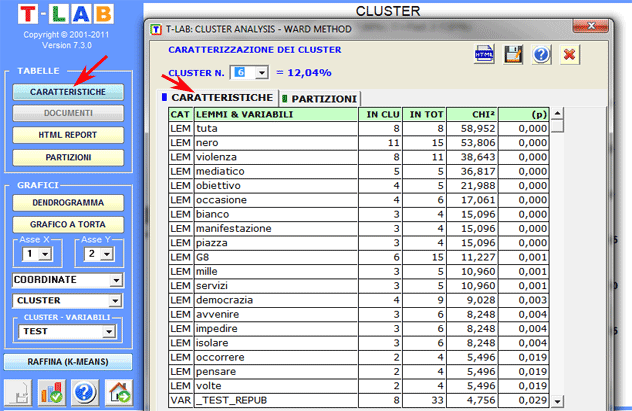Select the lemma 'violenza' cell
This screenshot has width=632, height=411.
[276, 157]
